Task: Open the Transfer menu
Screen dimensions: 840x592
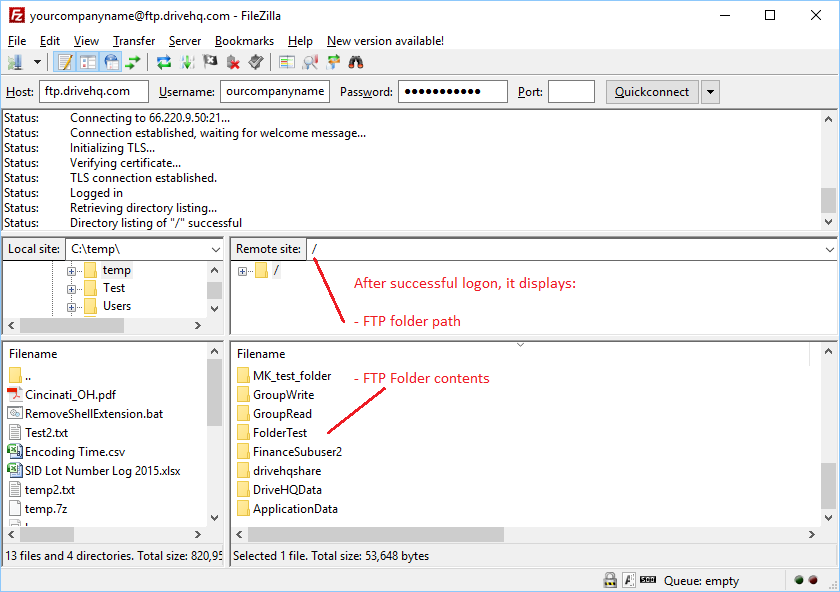Action: (x=133, y=41)
